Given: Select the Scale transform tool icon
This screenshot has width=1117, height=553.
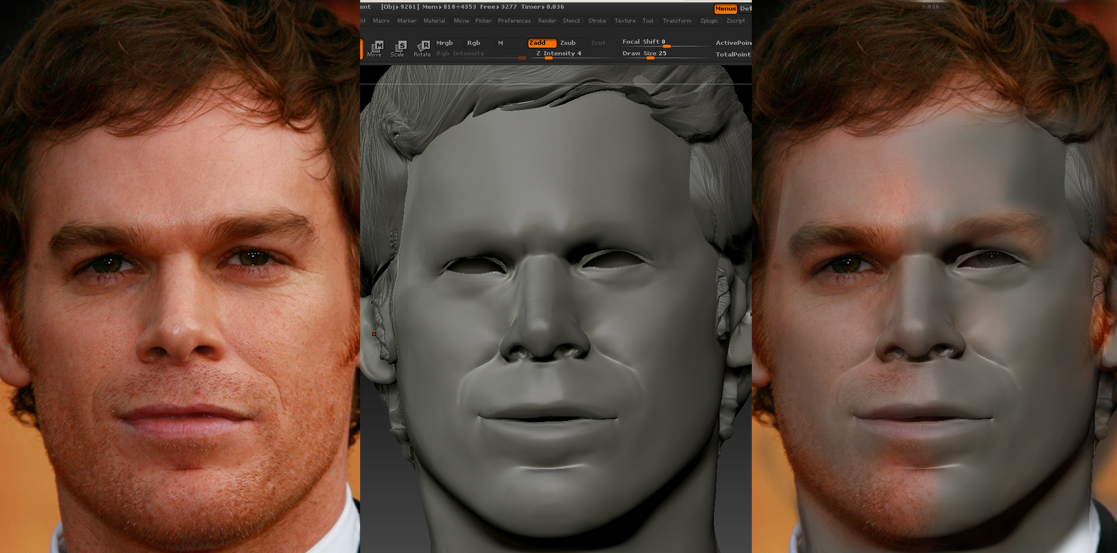Looking at the screenshot, I should click(398, 48).
